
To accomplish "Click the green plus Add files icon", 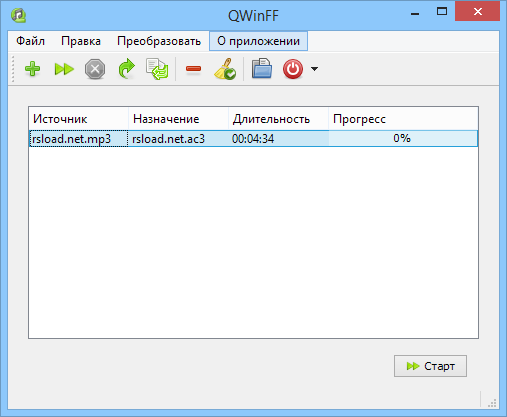I will (x=32, y=69).
